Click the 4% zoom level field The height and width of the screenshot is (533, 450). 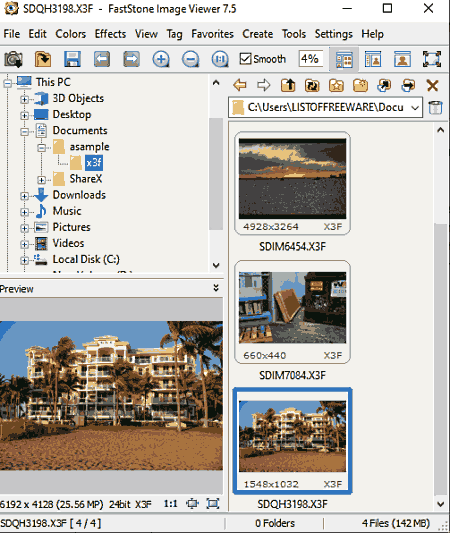point(310,59)
